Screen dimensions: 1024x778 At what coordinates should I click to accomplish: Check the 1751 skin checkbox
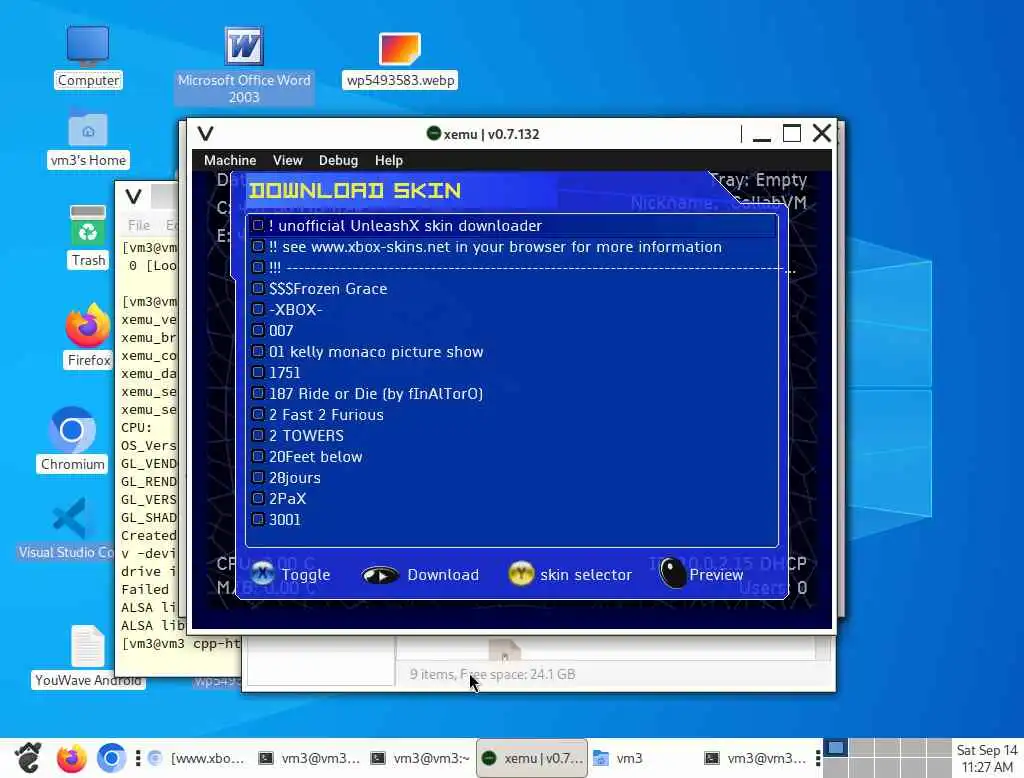point(259,372)
